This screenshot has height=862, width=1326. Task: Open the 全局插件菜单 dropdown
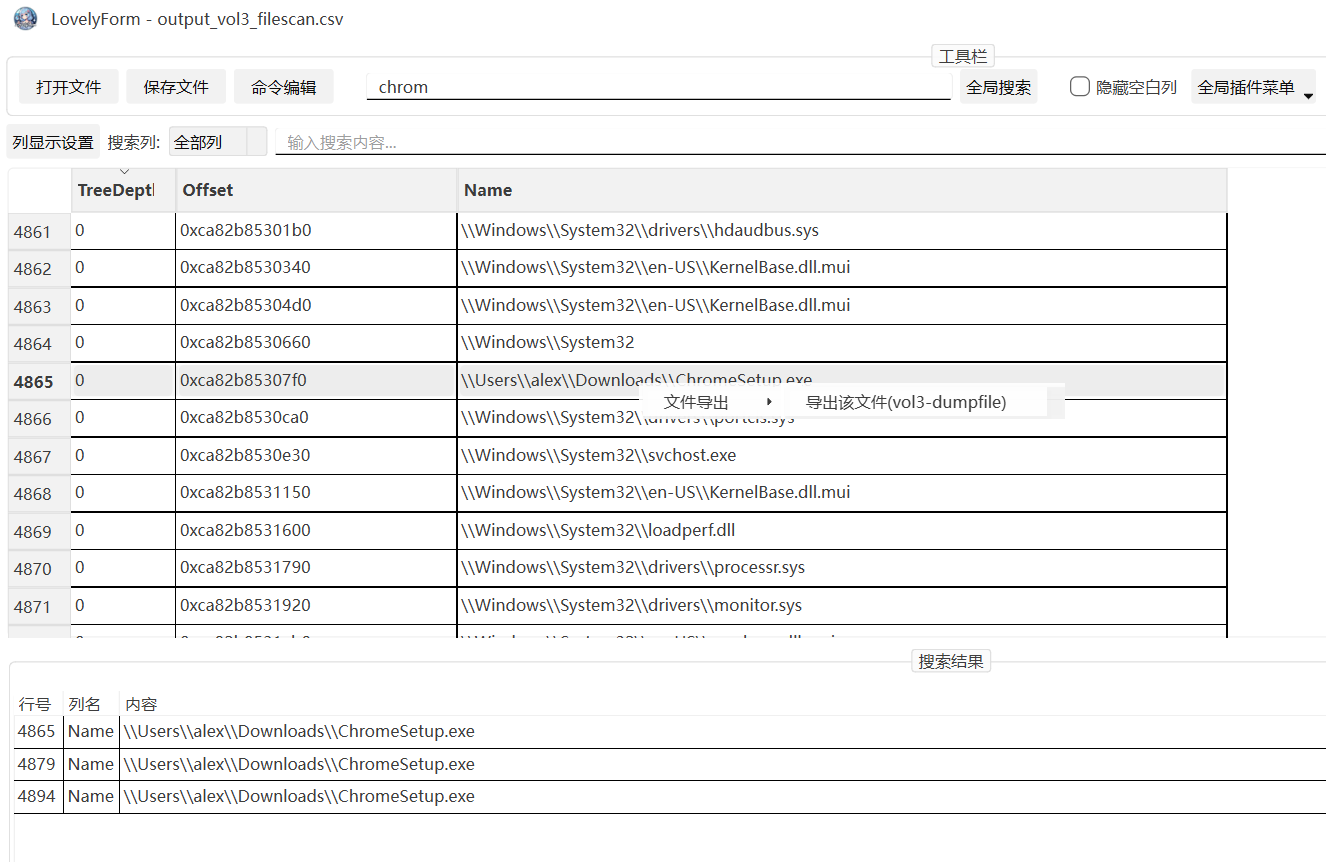pos(1255,87)
